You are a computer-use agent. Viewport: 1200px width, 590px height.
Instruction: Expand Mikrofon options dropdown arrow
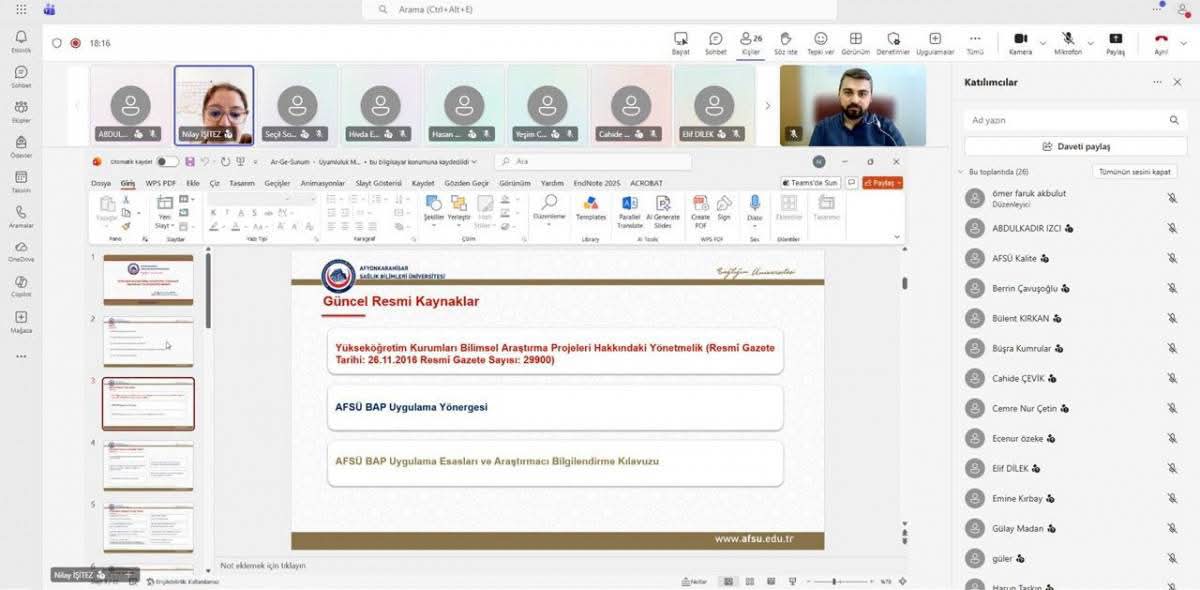pos(1091,42)
